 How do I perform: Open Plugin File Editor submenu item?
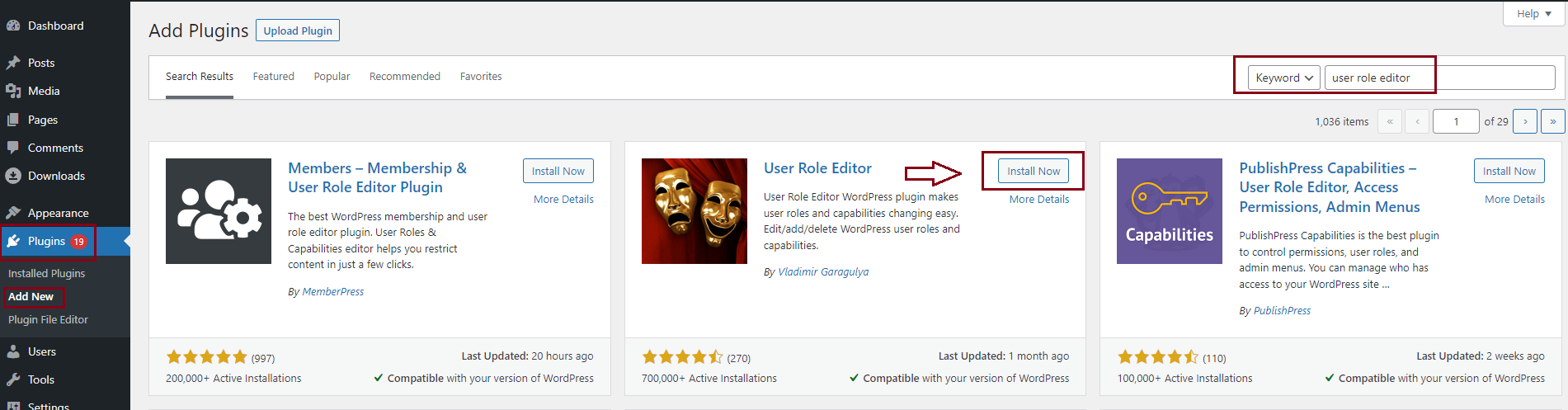[48, 319]
